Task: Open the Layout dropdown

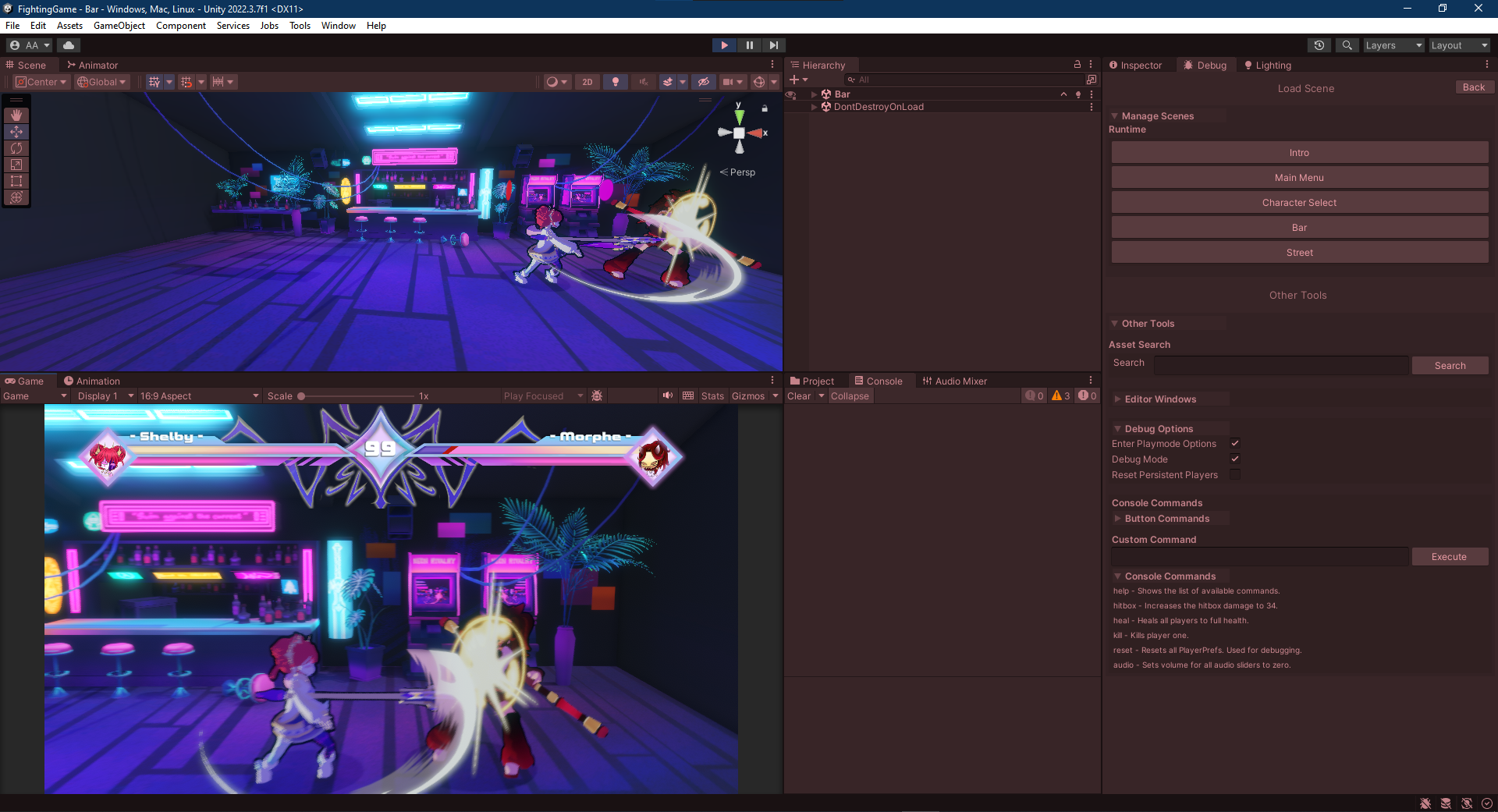Action: click(1459, 45)
